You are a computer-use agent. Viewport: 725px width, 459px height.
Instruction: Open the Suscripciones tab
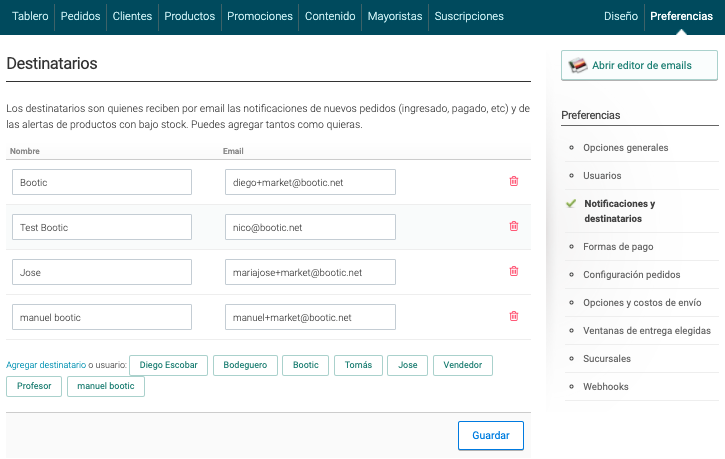pos(469,16)
